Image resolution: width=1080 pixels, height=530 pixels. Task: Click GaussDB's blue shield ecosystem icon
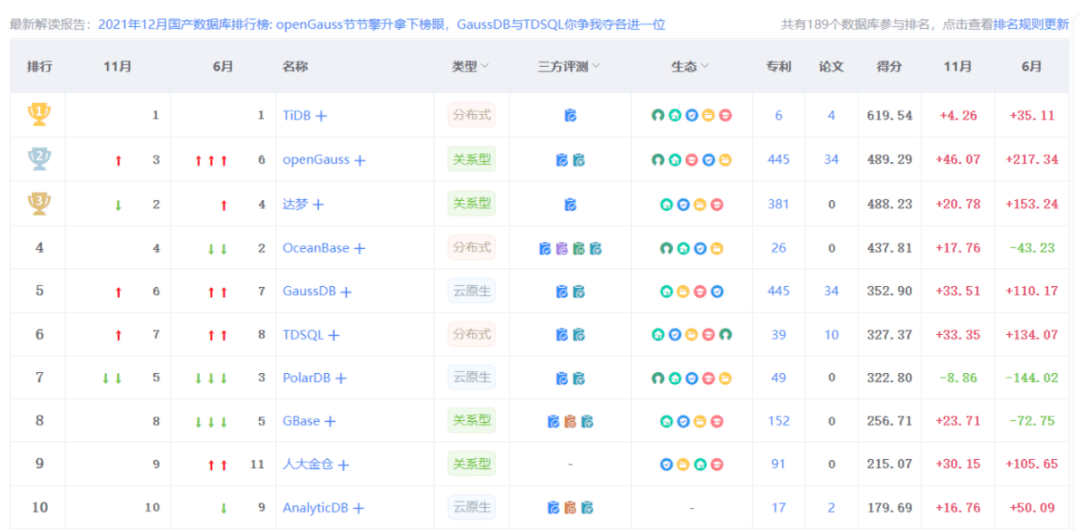(716, 292)
